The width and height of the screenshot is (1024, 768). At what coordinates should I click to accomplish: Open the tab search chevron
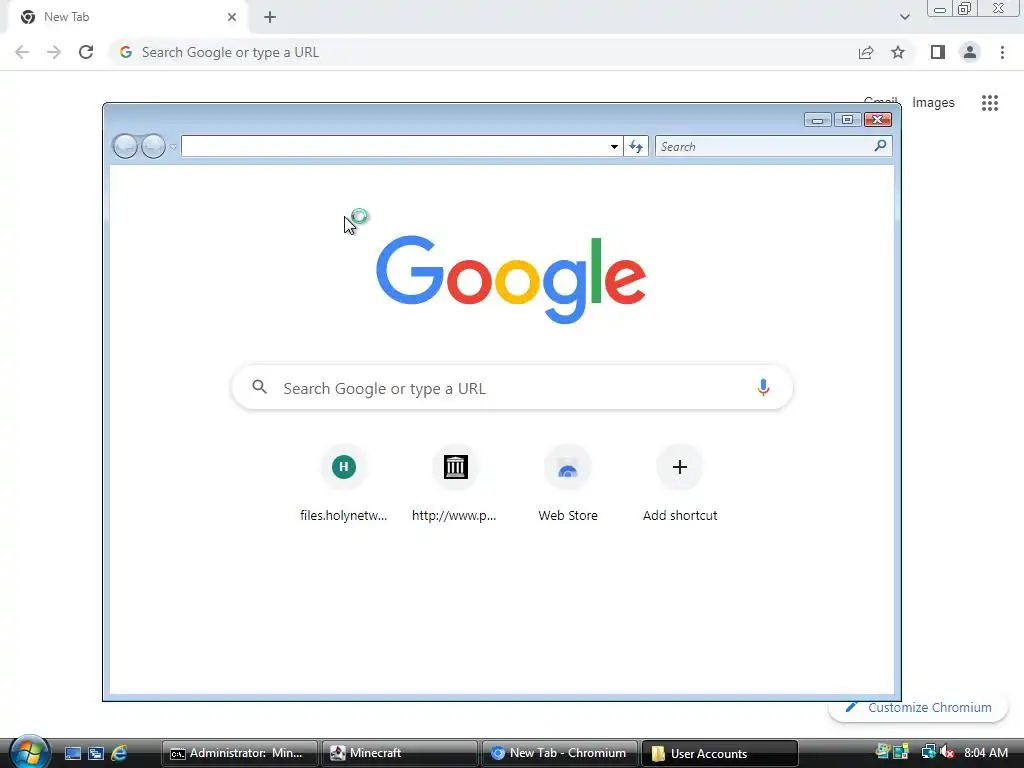(904, 17)
